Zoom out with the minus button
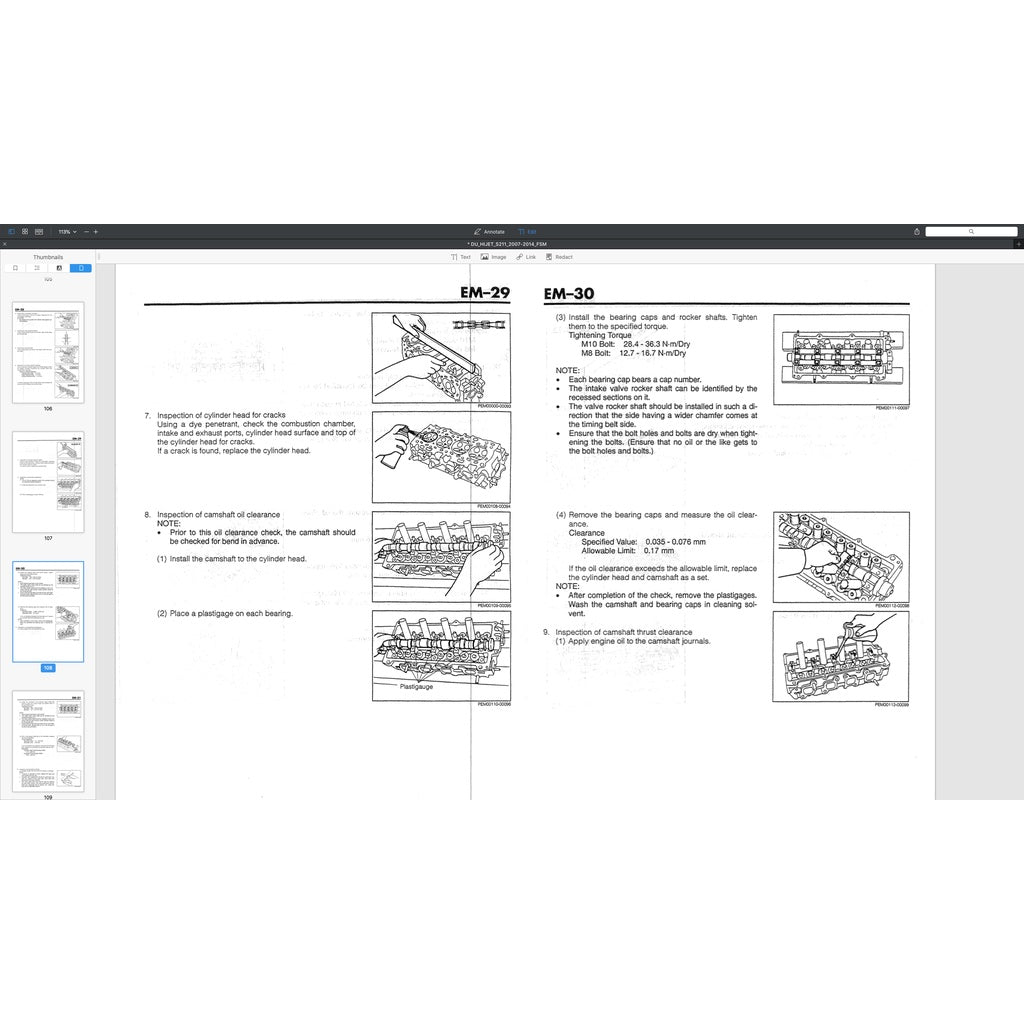The image size is (1024, 1024). pos(86,231)
